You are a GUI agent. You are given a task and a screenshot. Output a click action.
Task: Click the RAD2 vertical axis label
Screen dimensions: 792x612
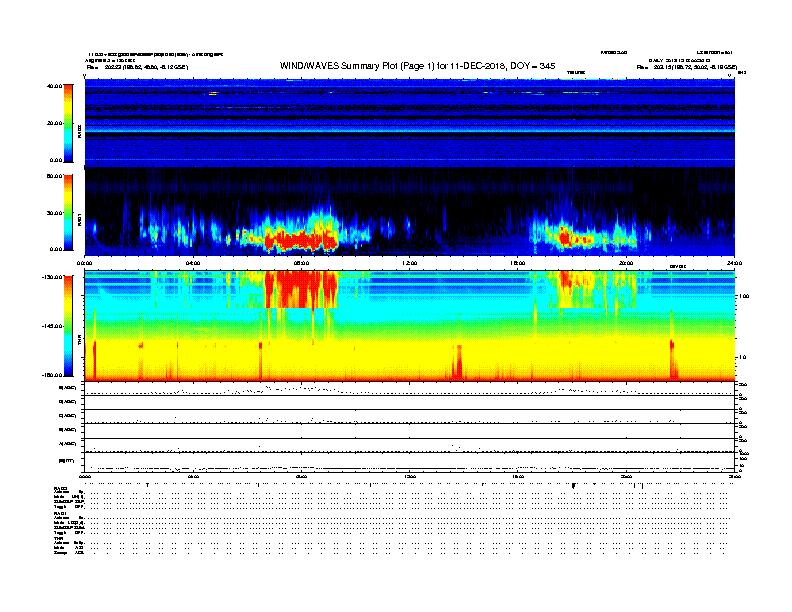tap(79, 132)
